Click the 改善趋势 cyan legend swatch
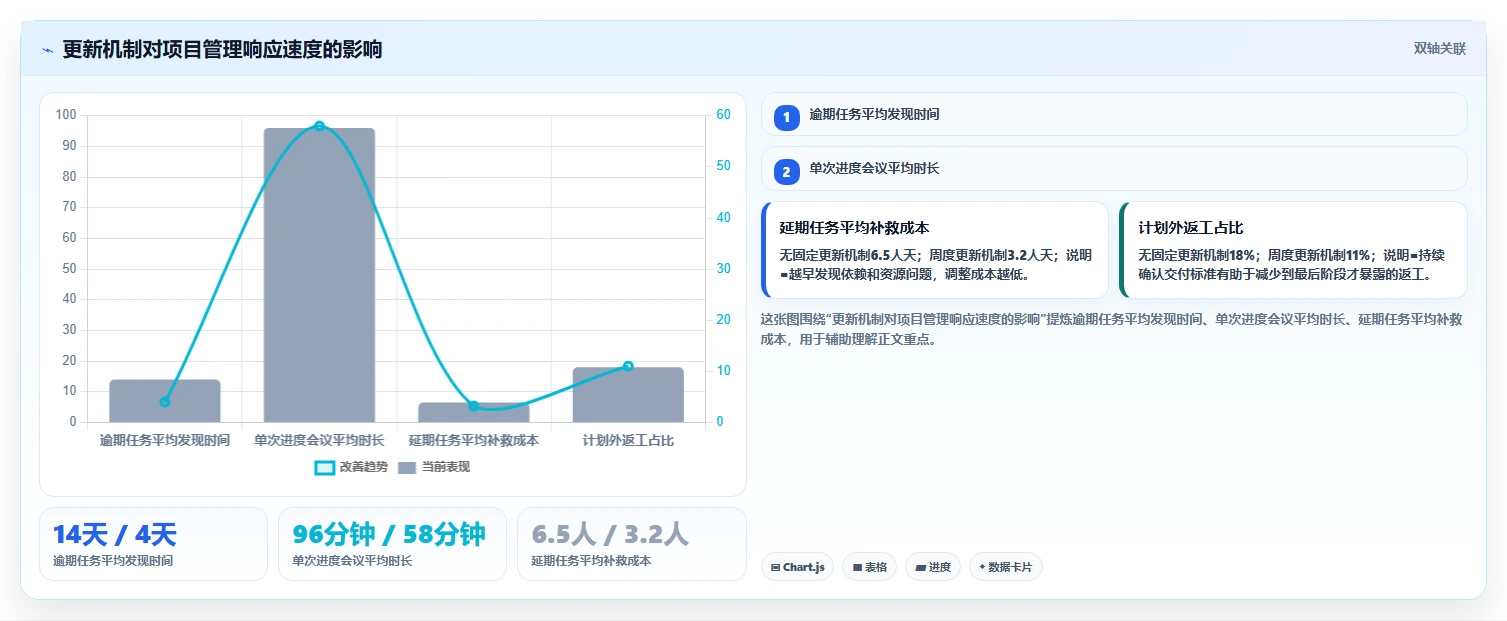1507x621 pixels. [x=324, y=468]
